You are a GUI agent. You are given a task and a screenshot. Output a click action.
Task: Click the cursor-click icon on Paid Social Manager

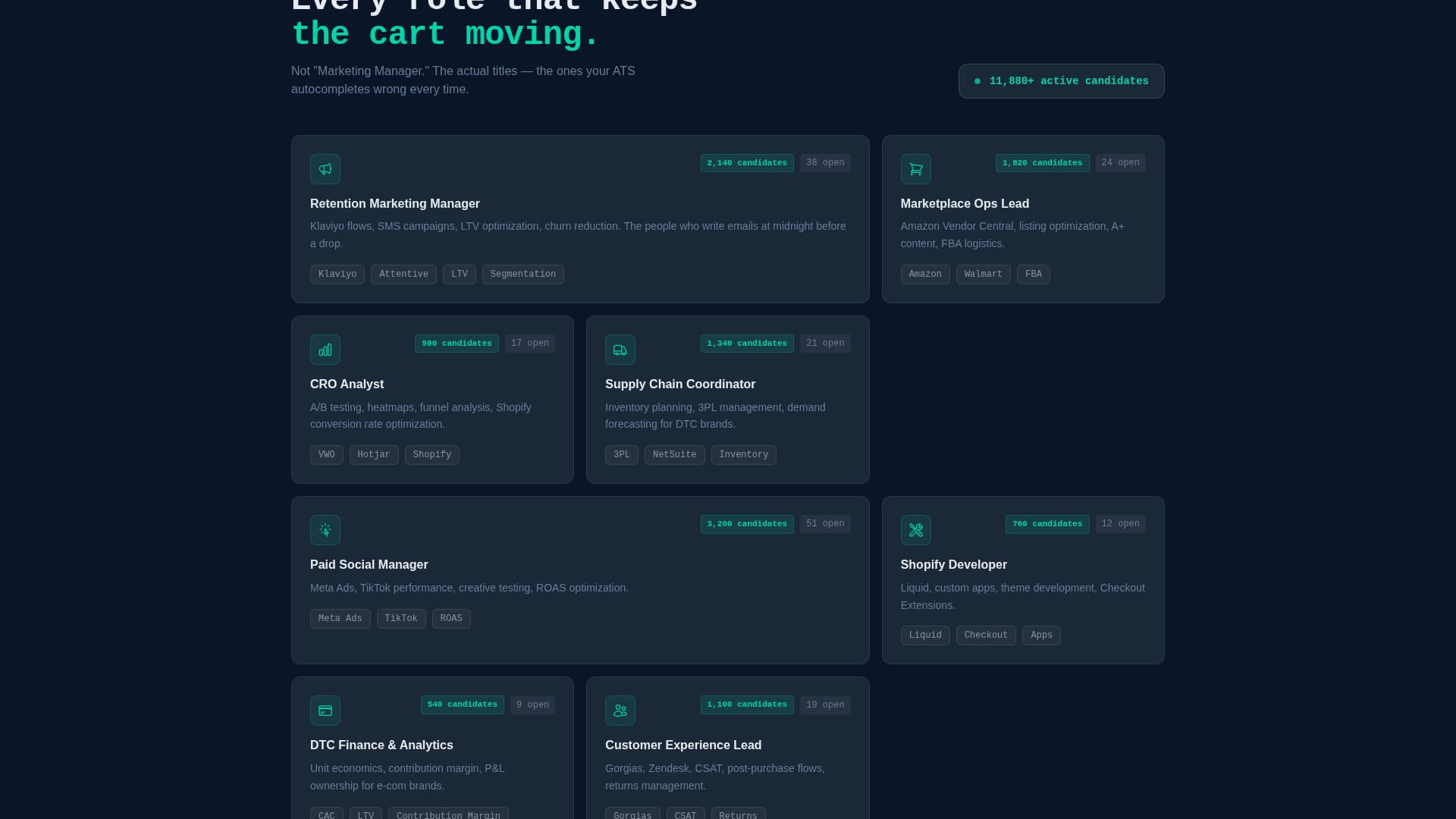(325, 530)
